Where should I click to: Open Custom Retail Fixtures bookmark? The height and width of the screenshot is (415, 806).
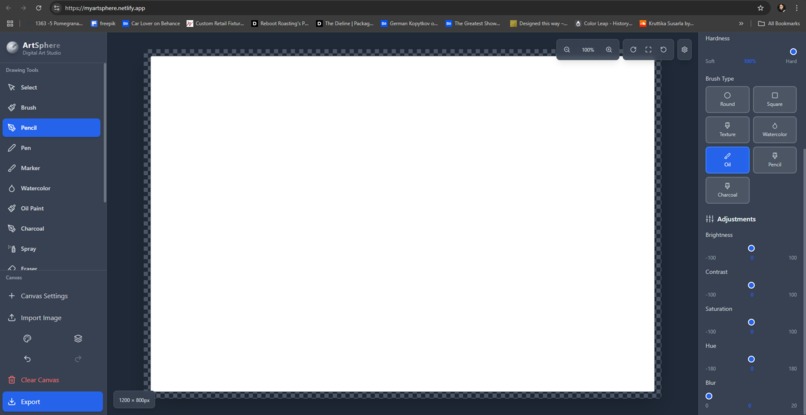(x=215, y=24)
